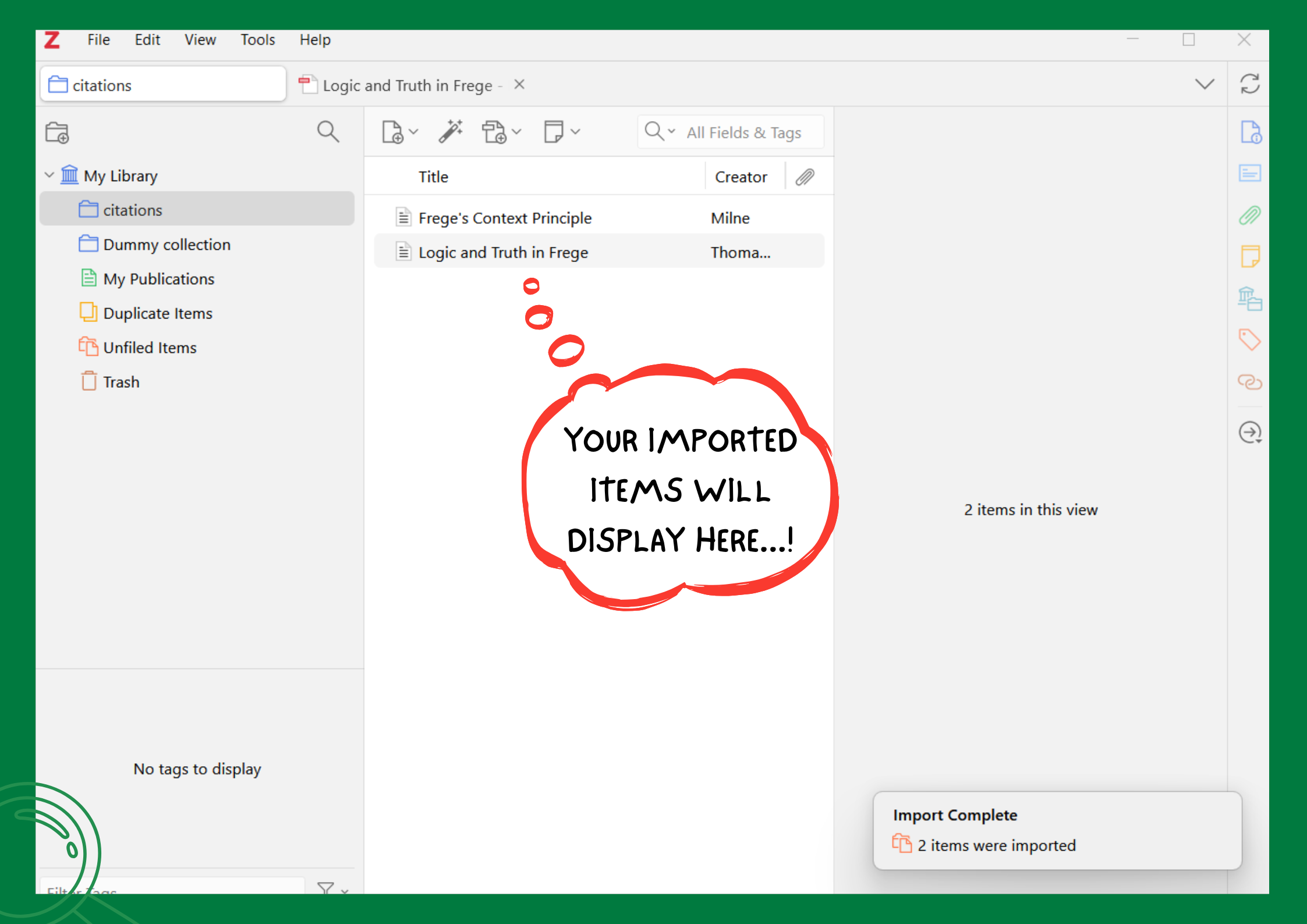Click the folder icon on the citations tab
Image resolution: width=1307 pixels, height=924 pixels.
[x=58, y=84]
